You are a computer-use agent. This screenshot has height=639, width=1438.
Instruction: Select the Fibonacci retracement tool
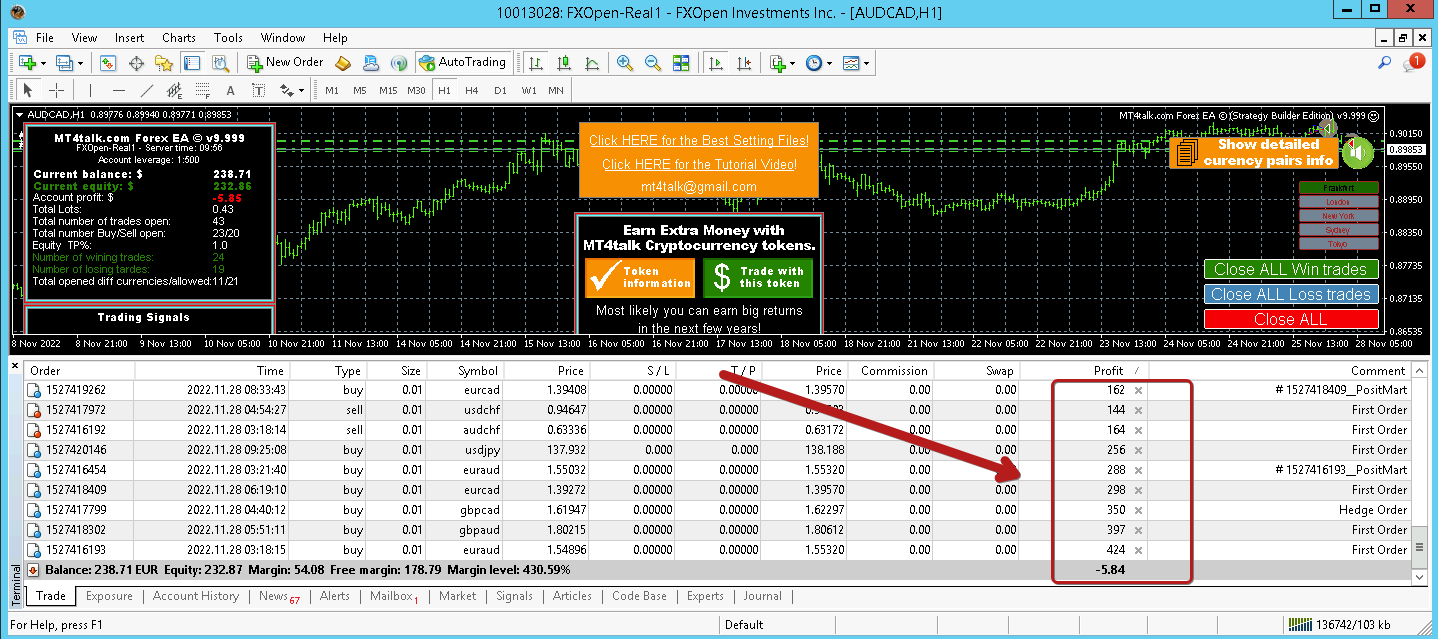pos(202,90)
